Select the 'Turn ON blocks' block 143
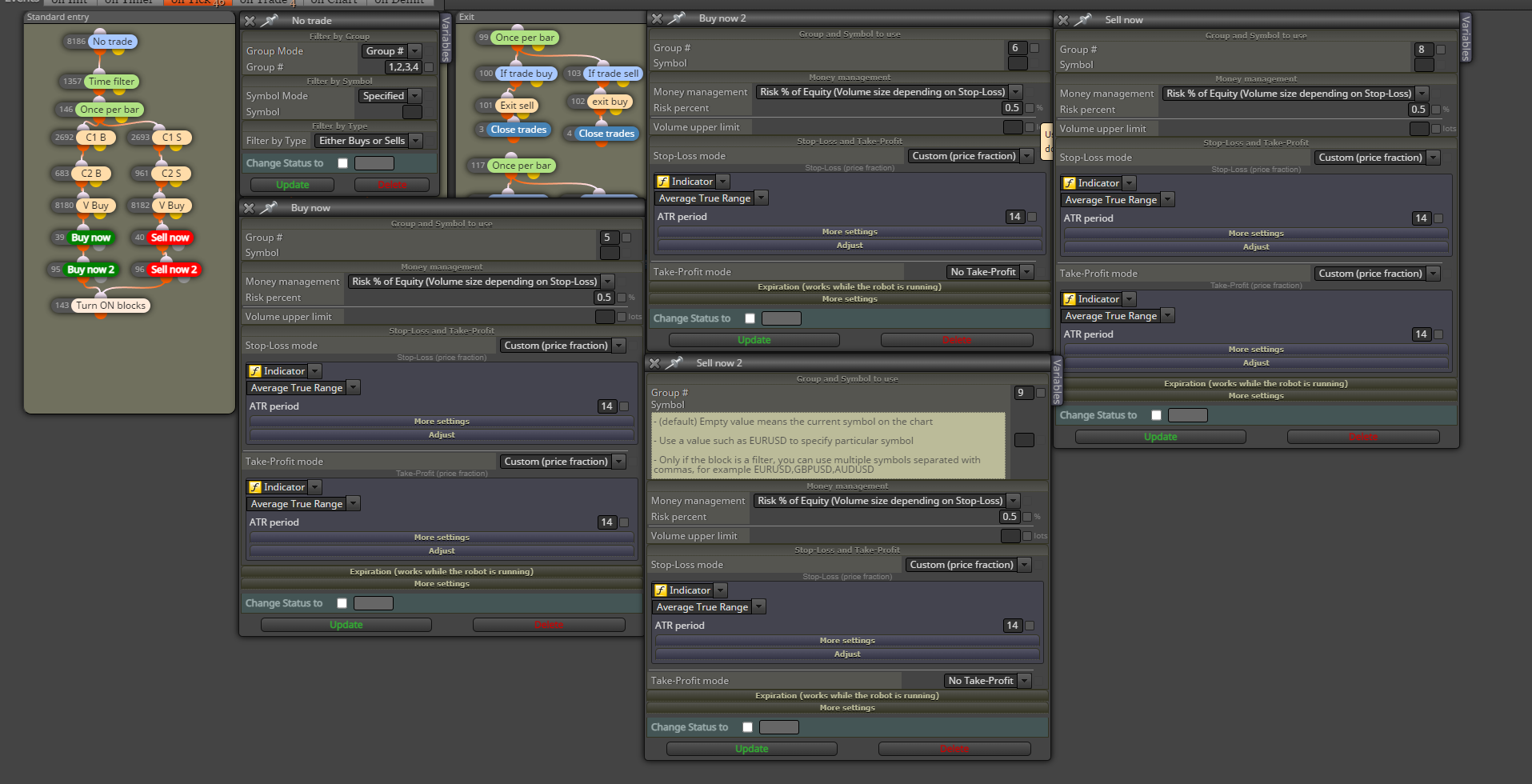 pyautogui.click(x=110, y=306)
